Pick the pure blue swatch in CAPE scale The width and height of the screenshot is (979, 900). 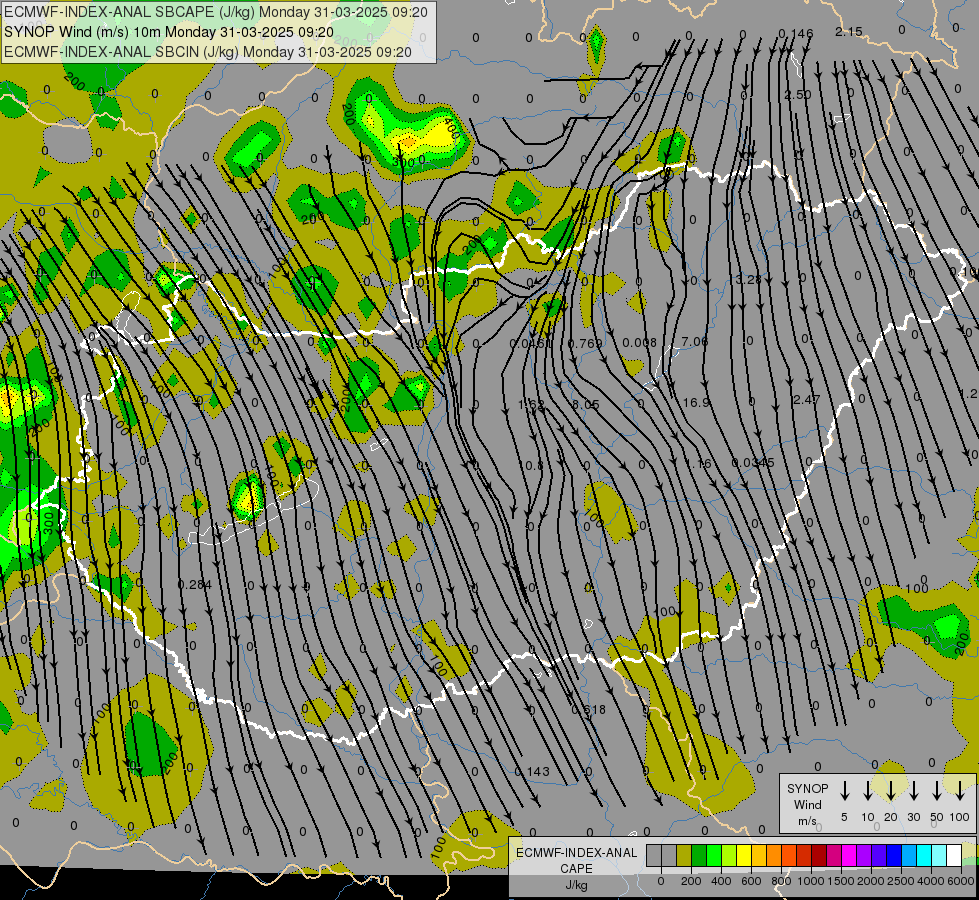894,856
